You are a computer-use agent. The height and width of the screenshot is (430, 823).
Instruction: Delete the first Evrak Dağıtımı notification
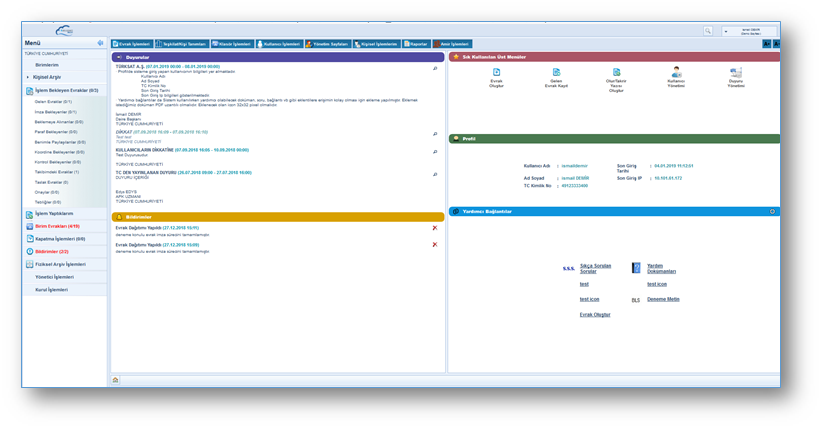435,228
